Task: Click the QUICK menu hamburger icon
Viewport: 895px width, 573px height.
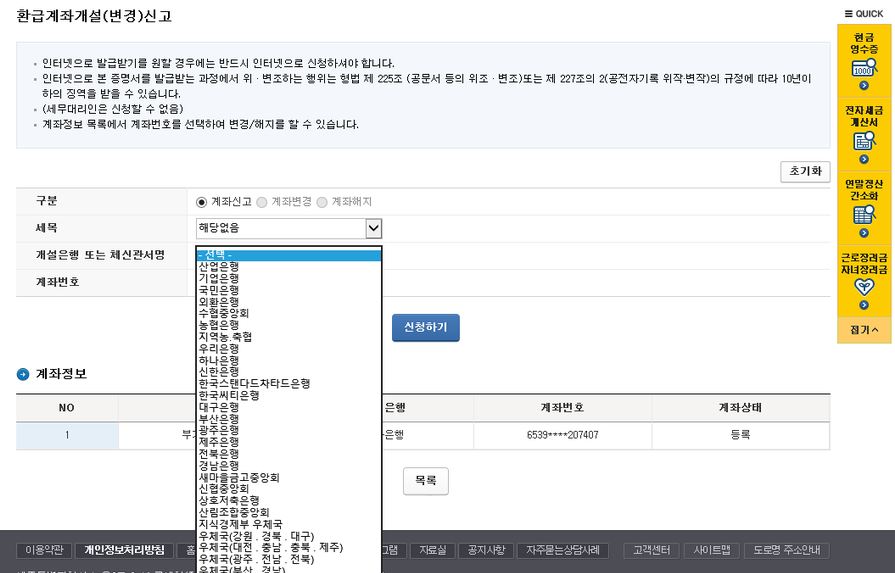Action: [849, 14]
